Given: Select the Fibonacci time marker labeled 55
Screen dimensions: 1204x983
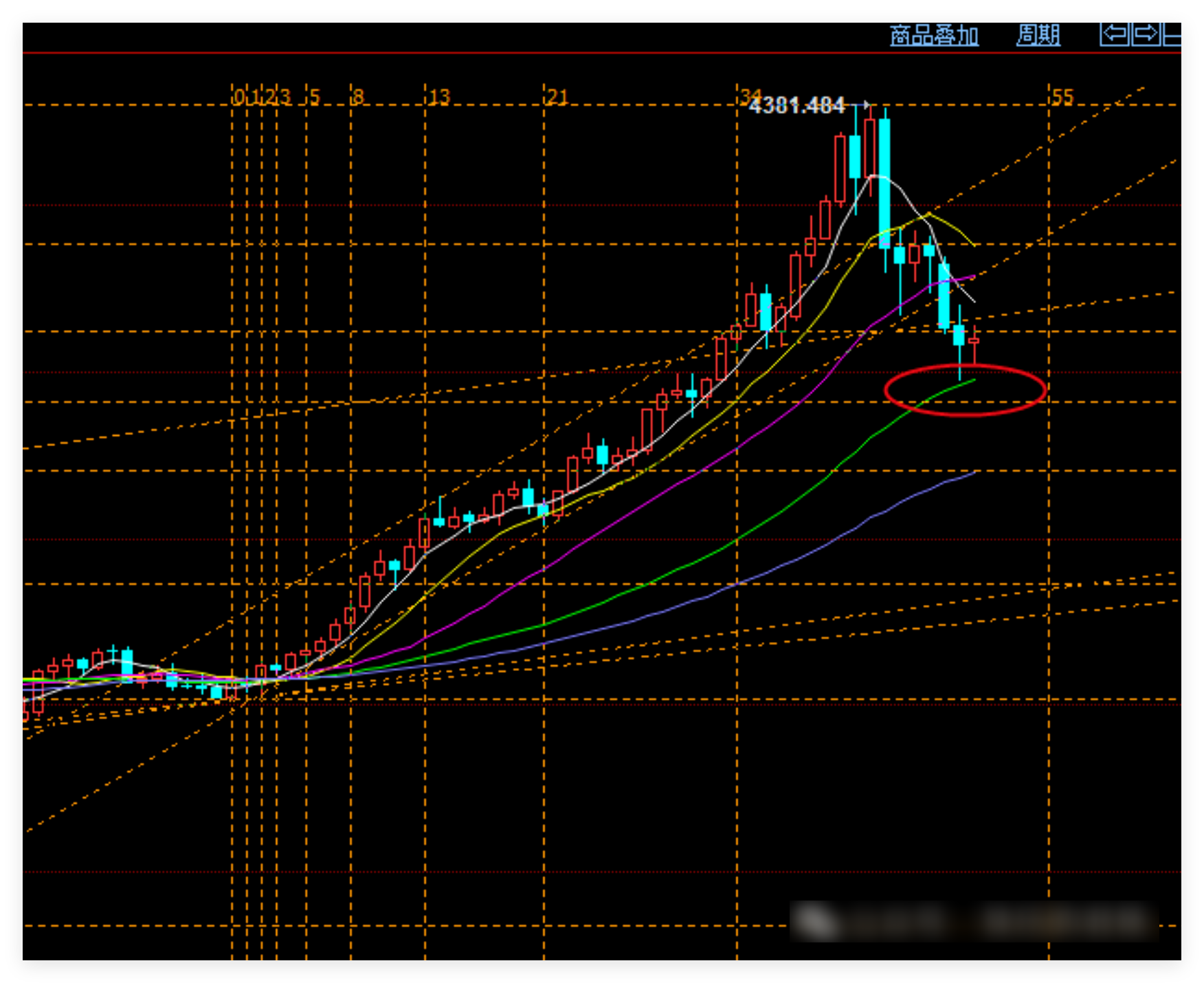Looking at the screenshot, I should pos(1062,98).
